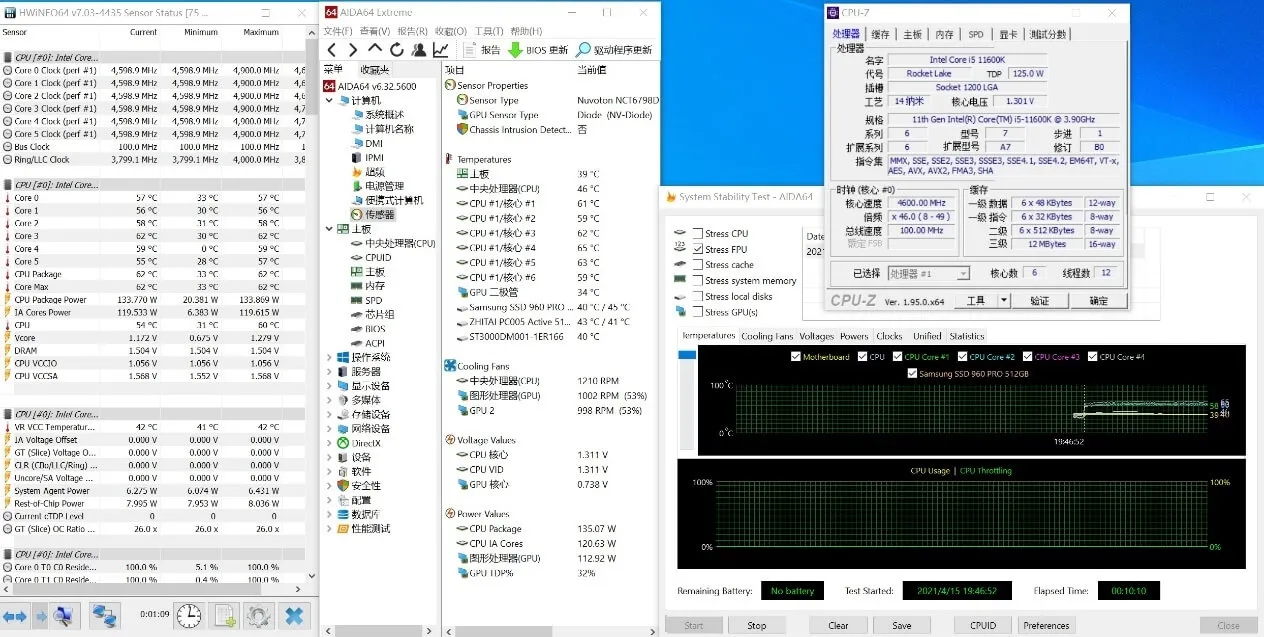Click the BIOS 更新 green arrow button
The width and height of the screenshot is (1264, 637).
pos(537,50)
